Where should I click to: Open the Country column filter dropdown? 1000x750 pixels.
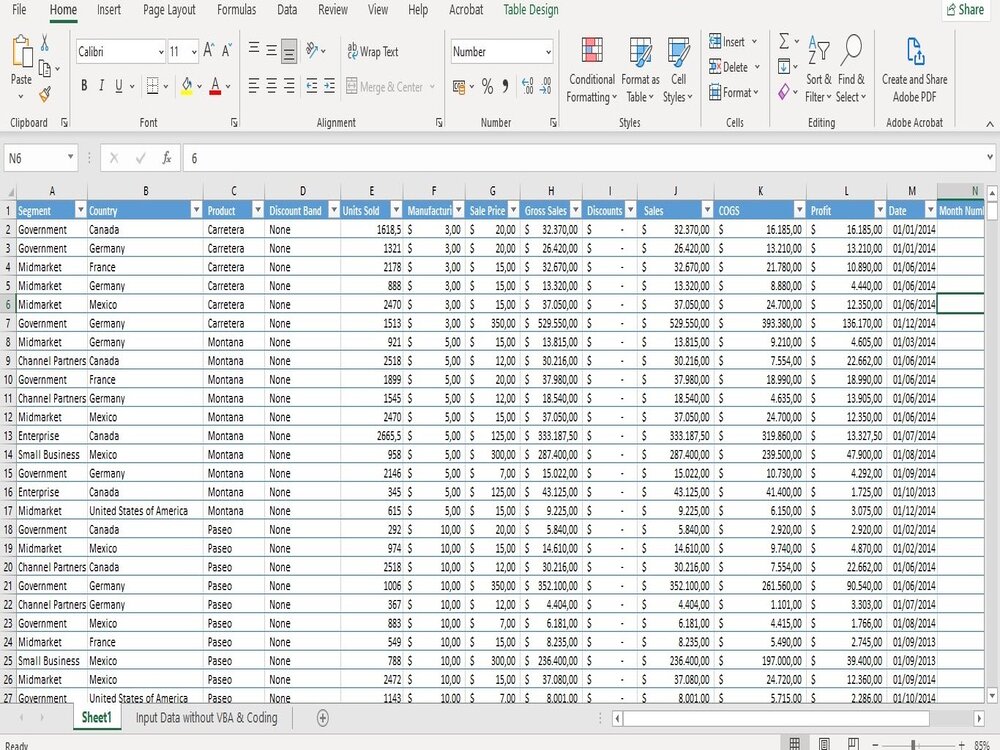(x=196, y=210)
